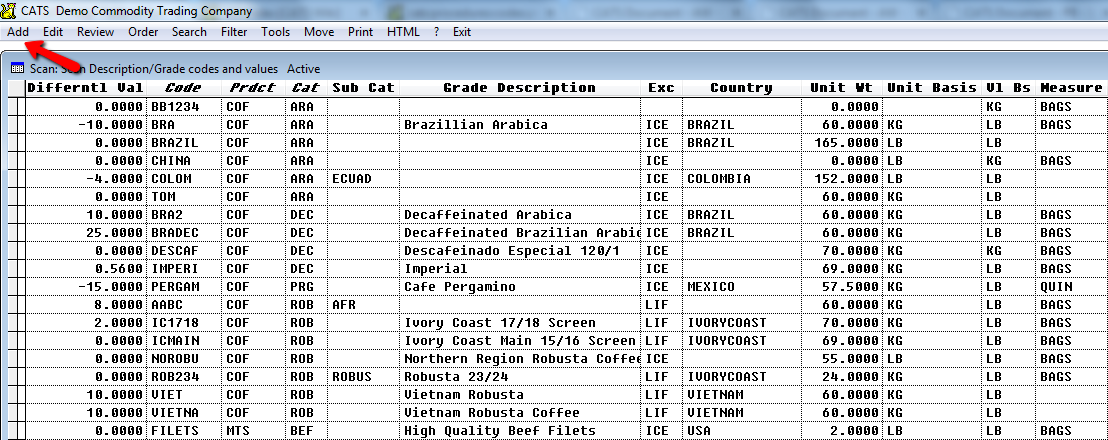Click the ROBUS sub category cell
Viewport: 1108px width, 440px height.
coord(352,377)
